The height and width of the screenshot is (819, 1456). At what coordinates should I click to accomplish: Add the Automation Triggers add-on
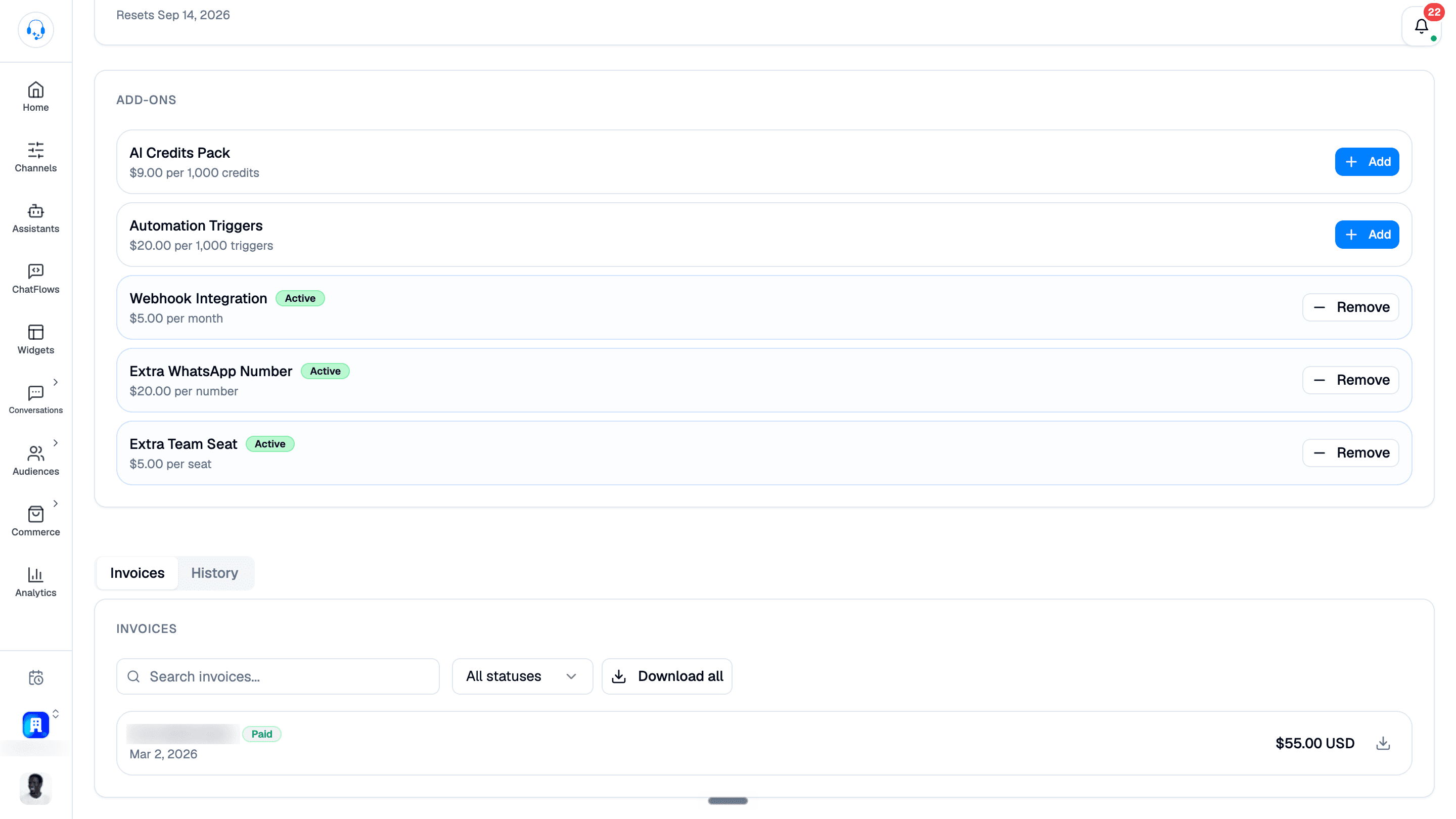pyautogui.click(x=1367, y=235)
